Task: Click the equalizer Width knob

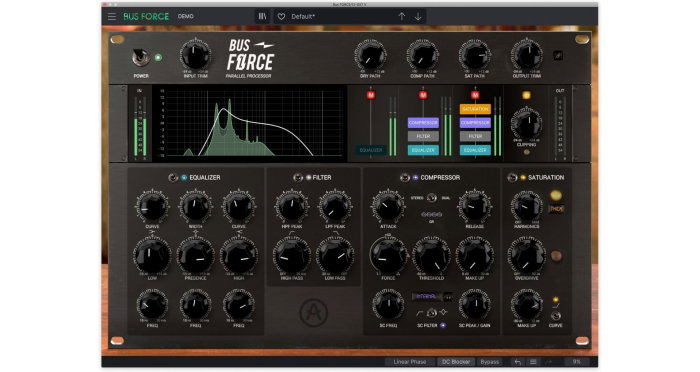Action: coord(195,206)
